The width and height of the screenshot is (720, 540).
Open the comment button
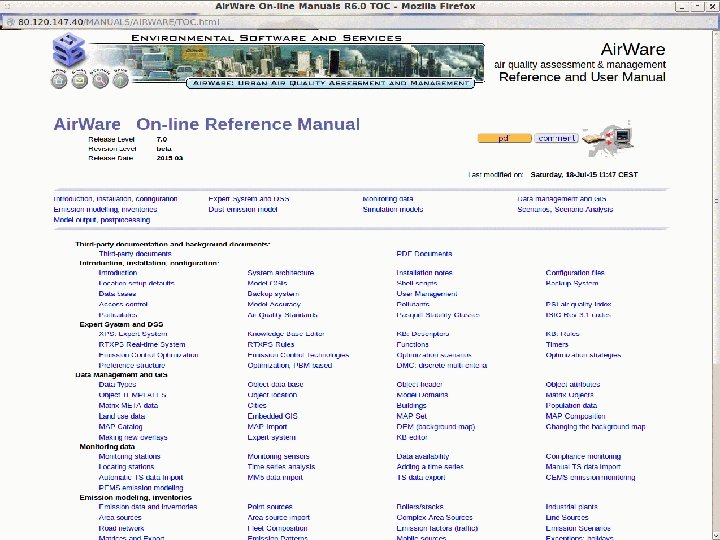556,138
